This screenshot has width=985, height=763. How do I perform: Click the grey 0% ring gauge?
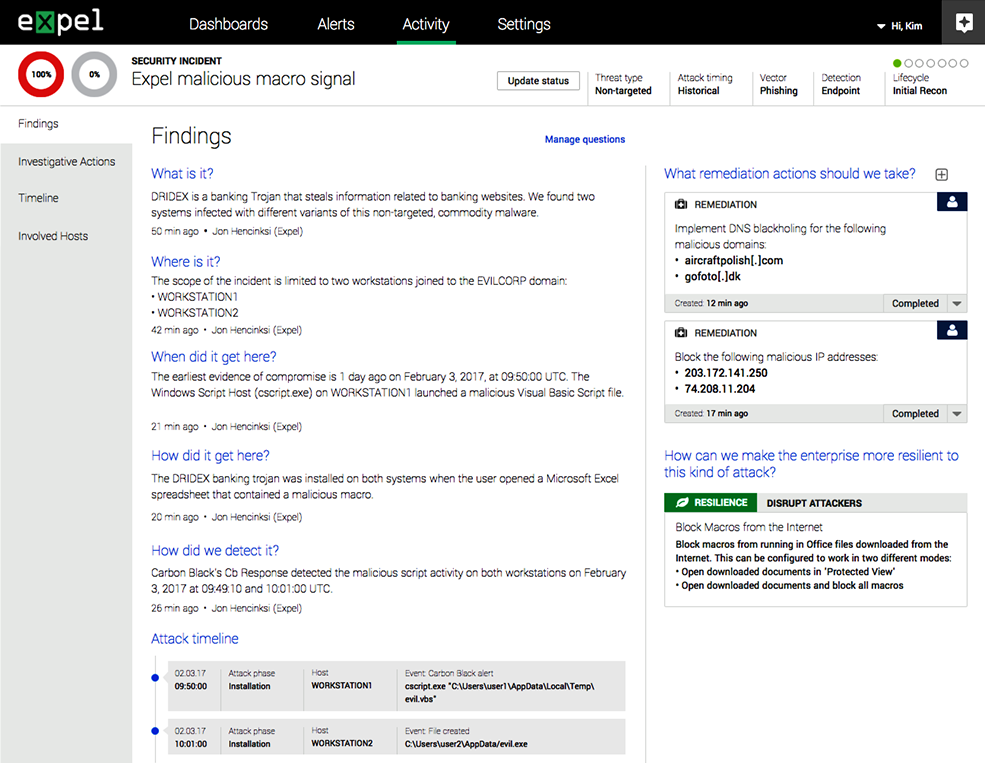point(94,74)
